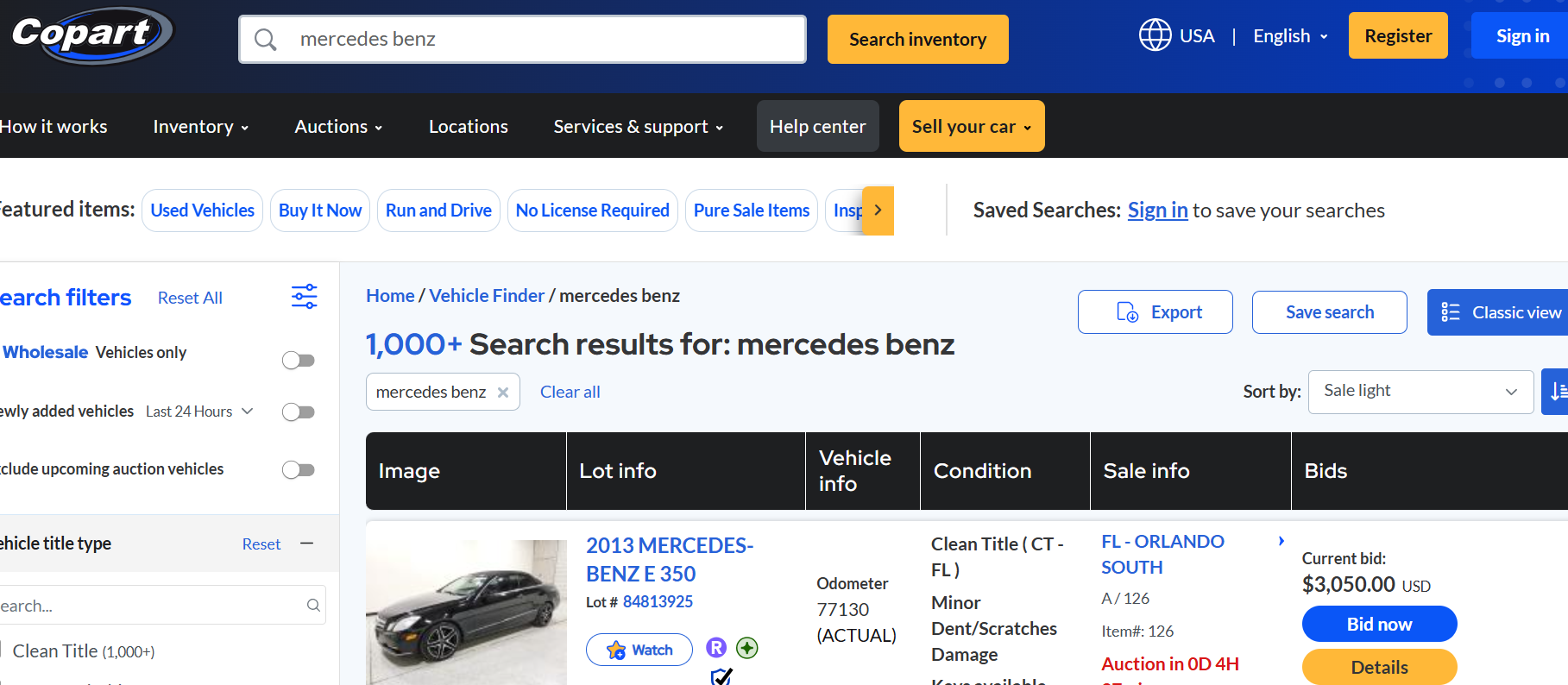Open the Inventory menu

pyautogui.click(x=200, y=127)
